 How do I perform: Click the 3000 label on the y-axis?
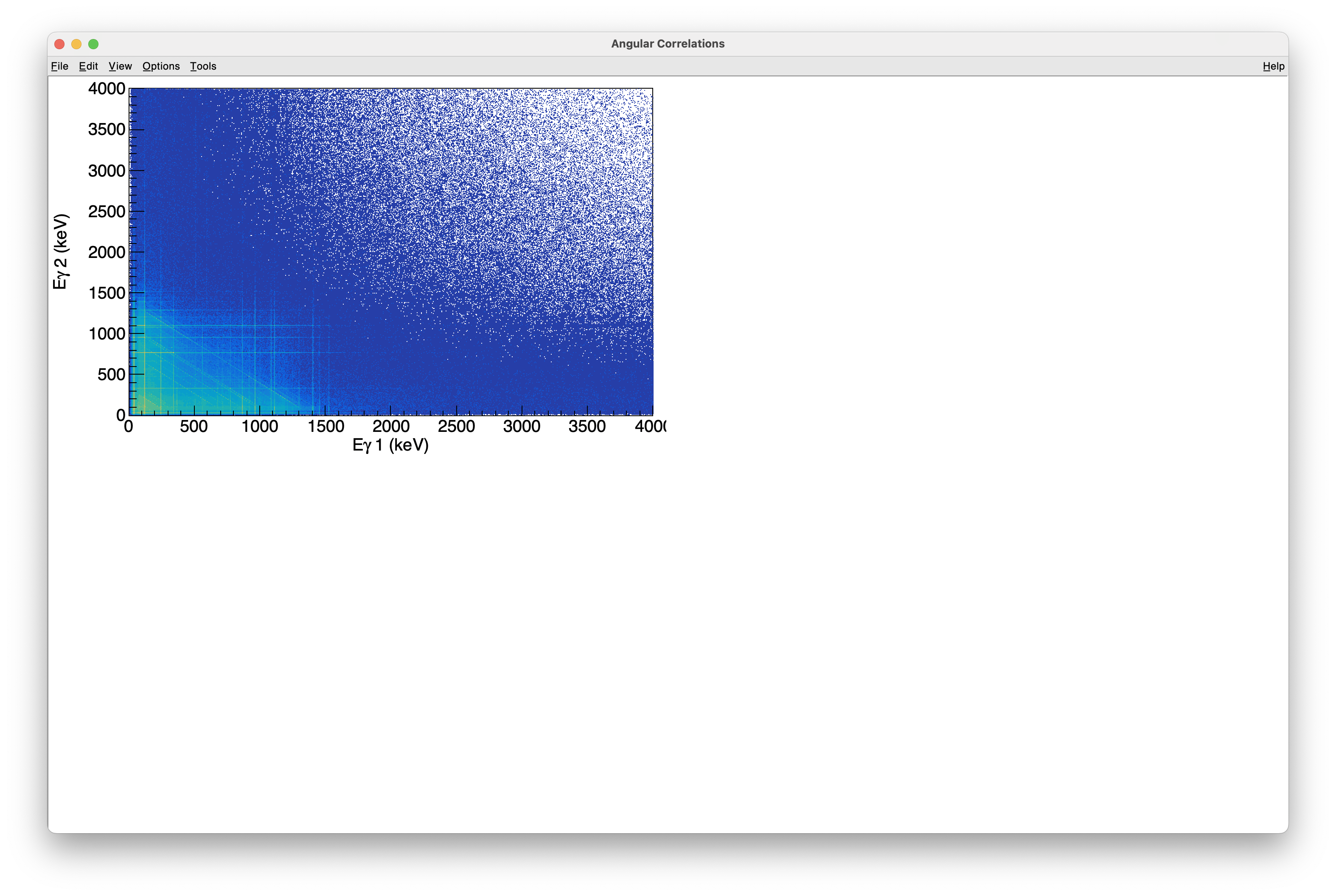click(107, 171)
